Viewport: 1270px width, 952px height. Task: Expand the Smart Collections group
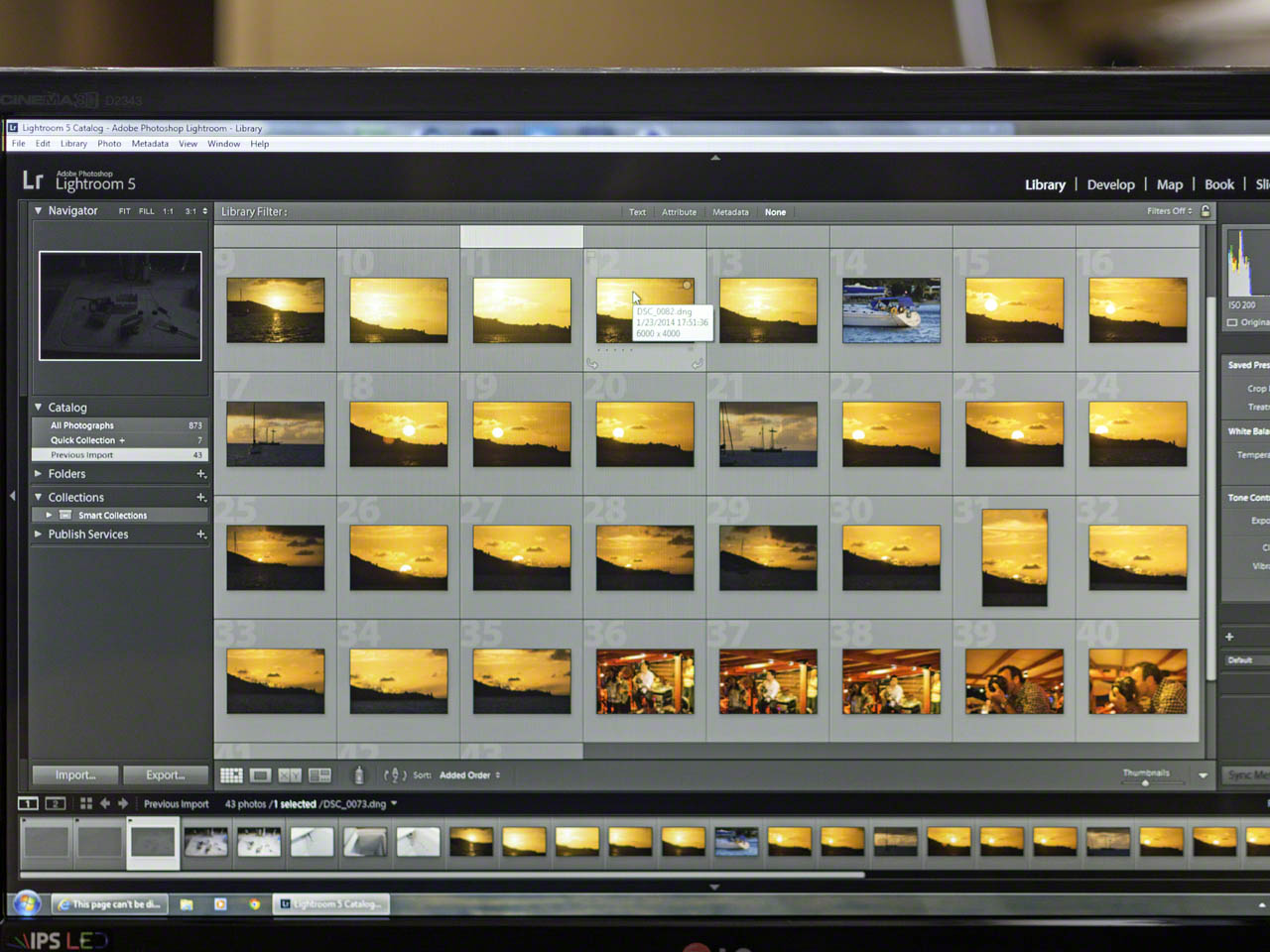pos(49,515)
